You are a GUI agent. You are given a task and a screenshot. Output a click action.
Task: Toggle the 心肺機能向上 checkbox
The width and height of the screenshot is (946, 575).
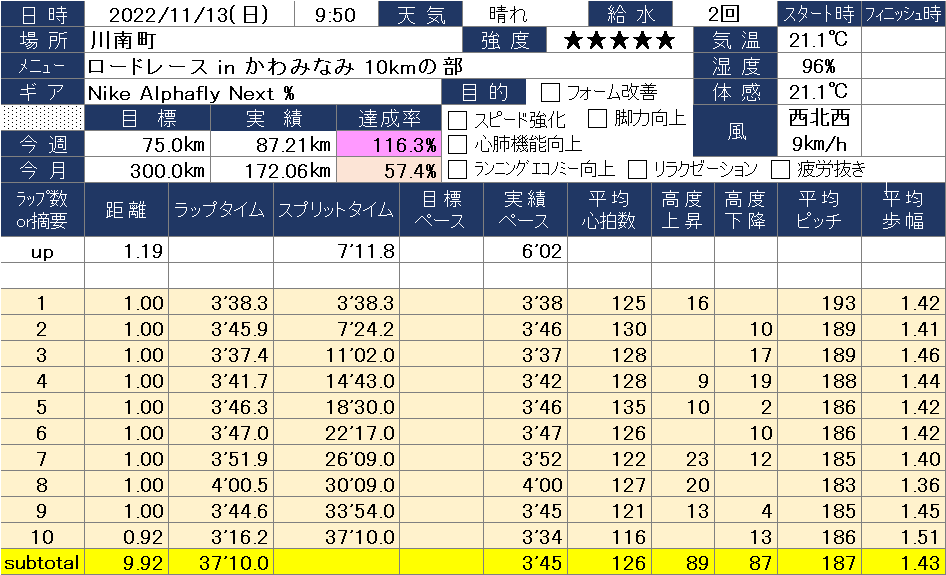click(457, 144)
